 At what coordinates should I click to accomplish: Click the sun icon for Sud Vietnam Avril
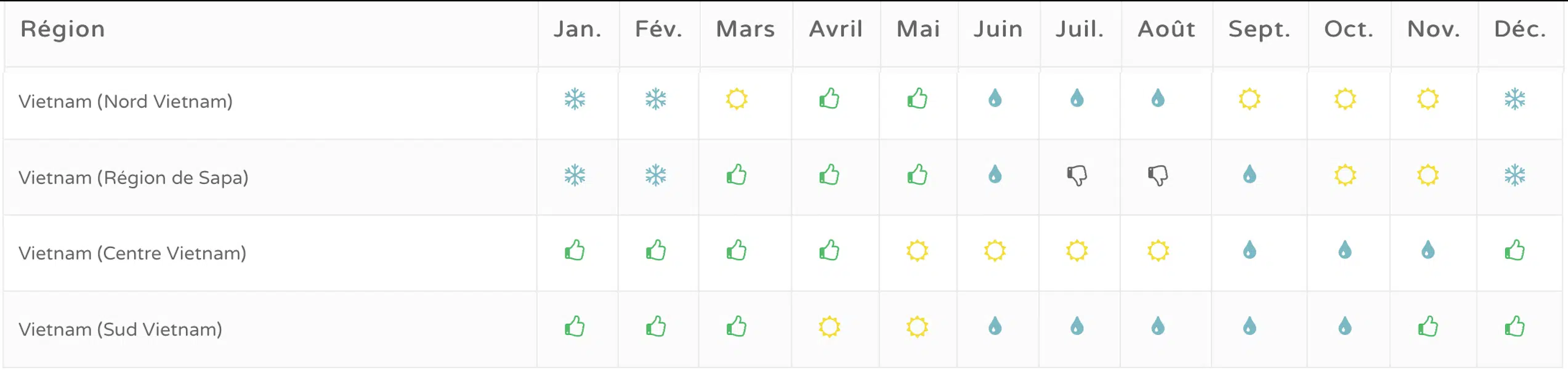[830, 327]
